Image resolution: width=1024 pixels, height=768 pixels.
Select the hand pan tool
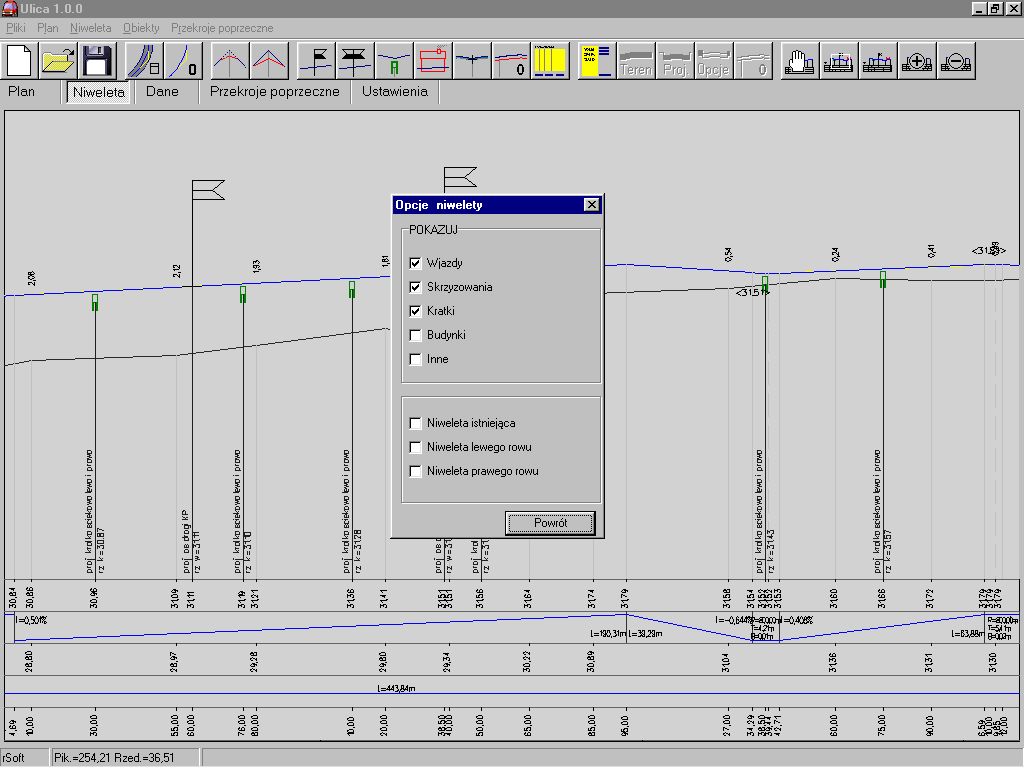797,61
